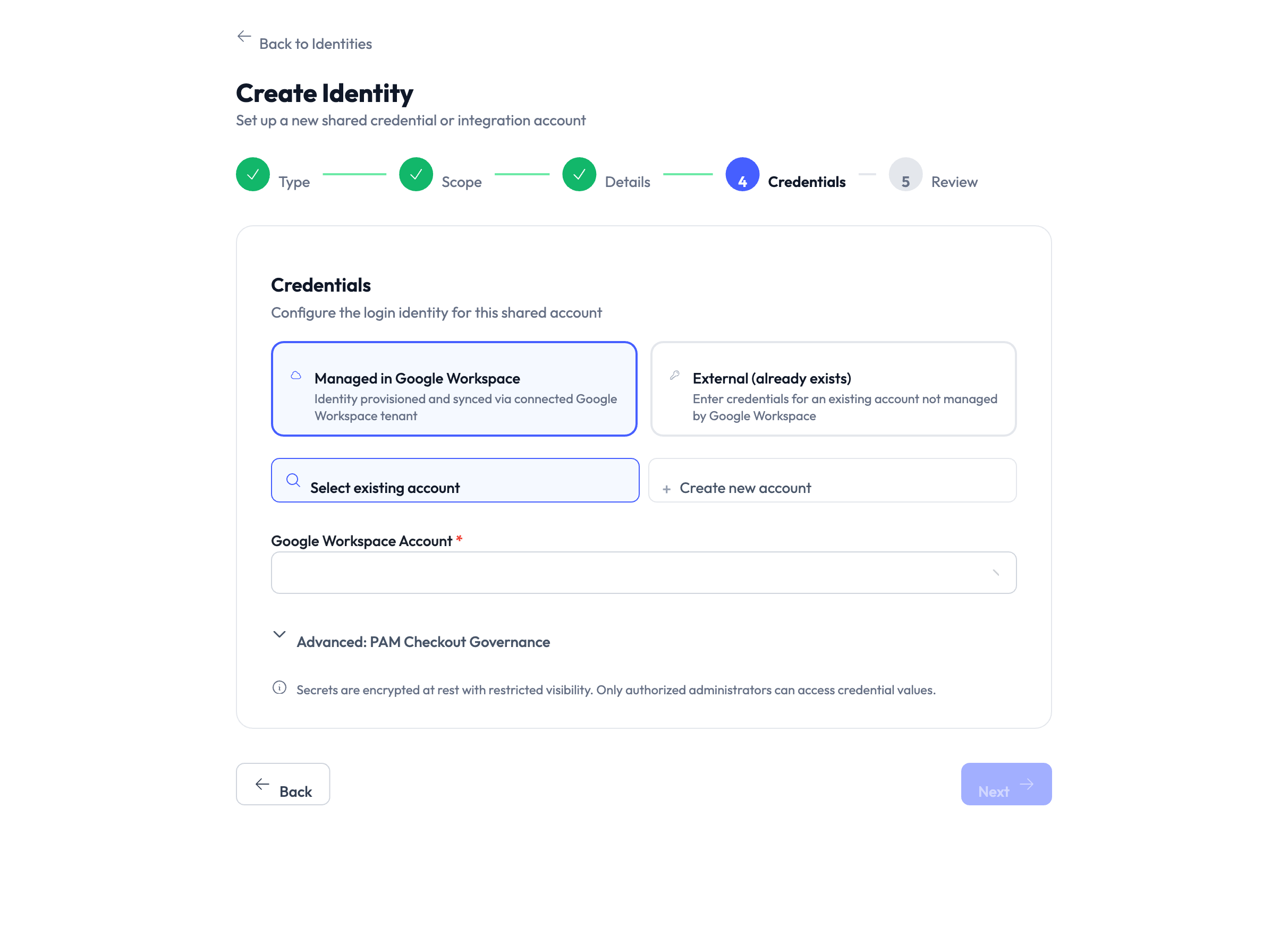Open the Select existing account picker

pos(455,480)
